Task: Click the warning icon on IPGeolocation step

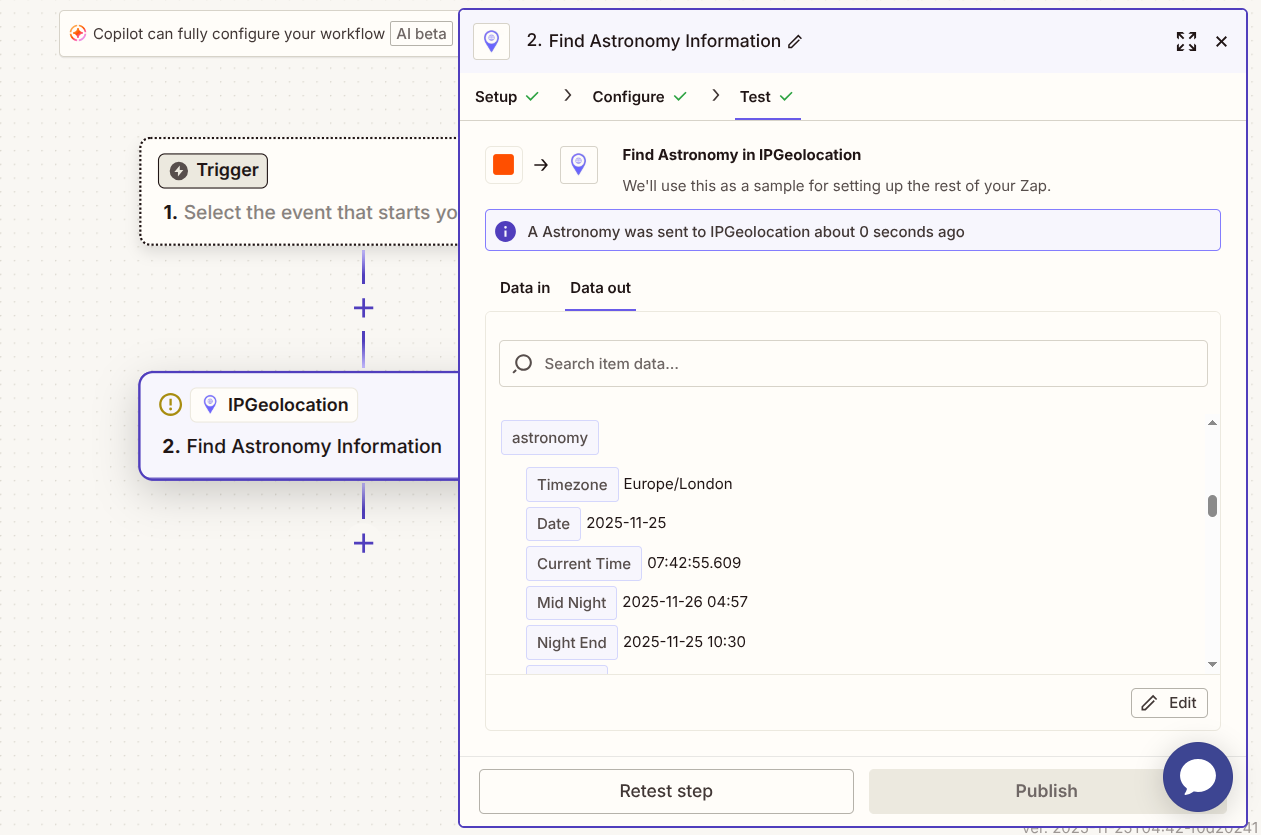Action: pos(170,405)
